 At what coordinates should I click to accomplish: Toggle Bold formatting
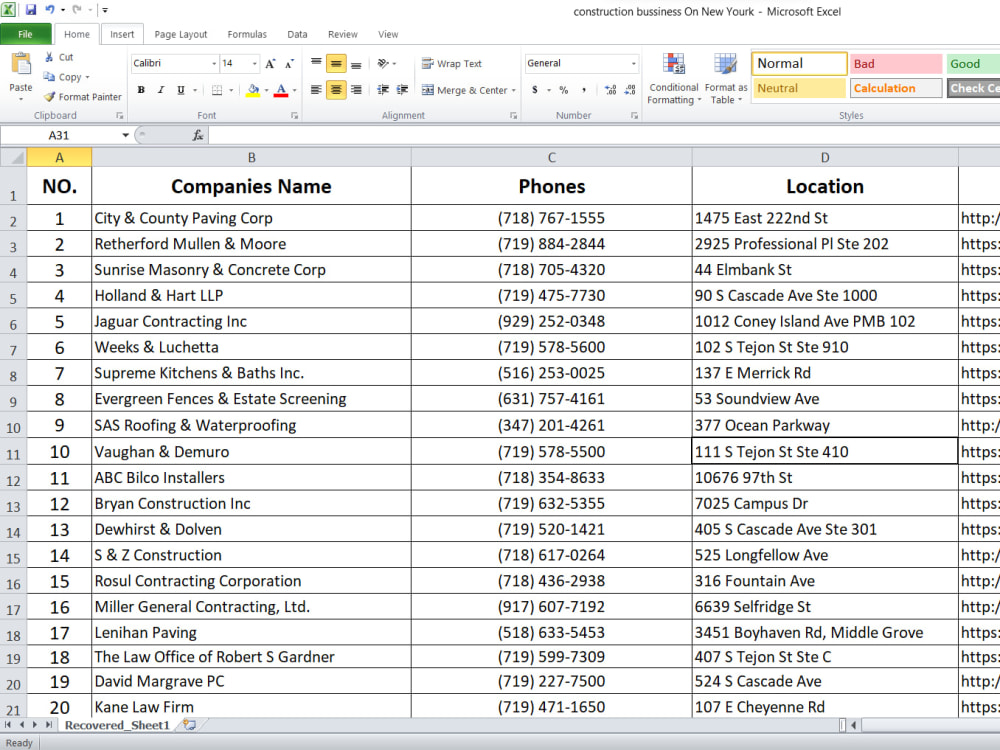click(141, 90)
